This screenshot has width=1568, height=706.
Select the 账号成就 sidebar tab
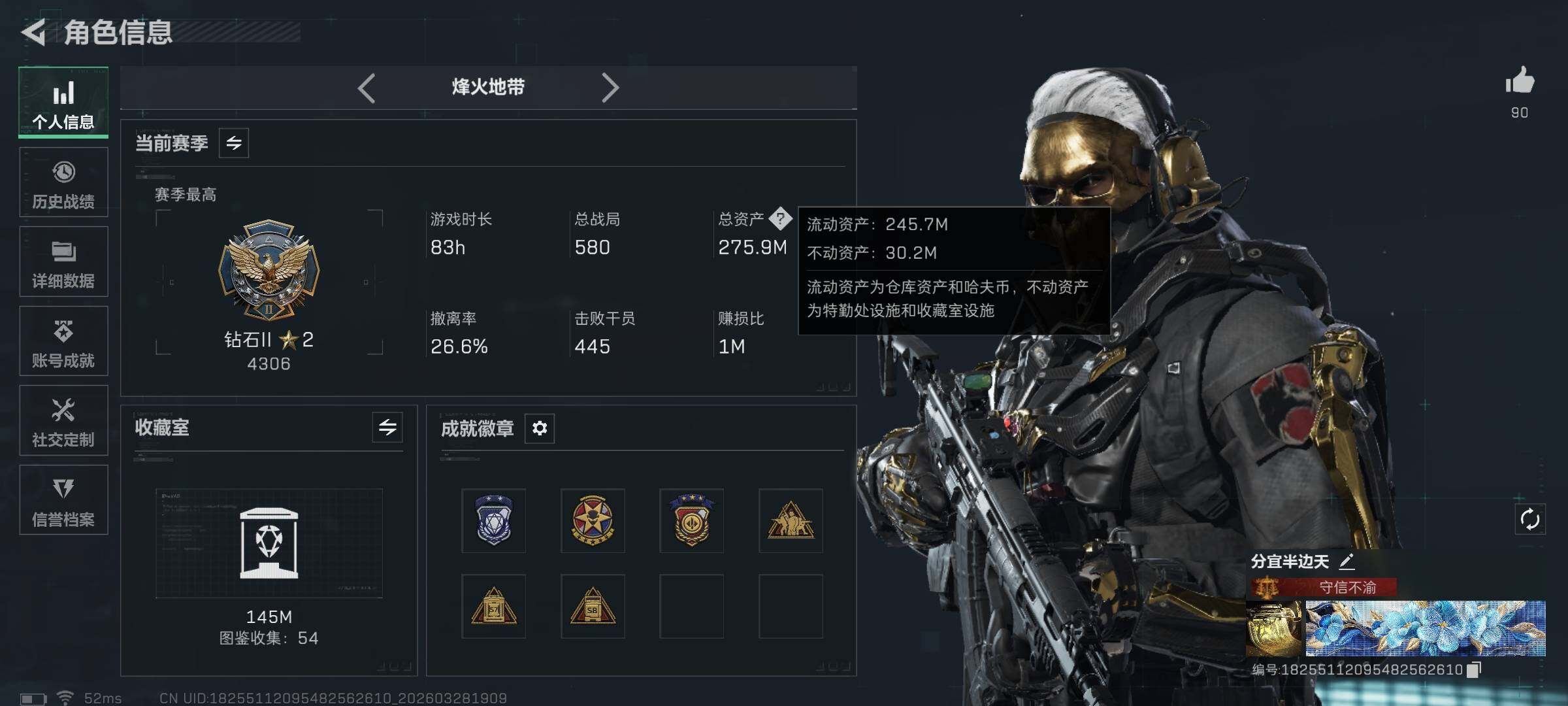(x=63, y=341)
